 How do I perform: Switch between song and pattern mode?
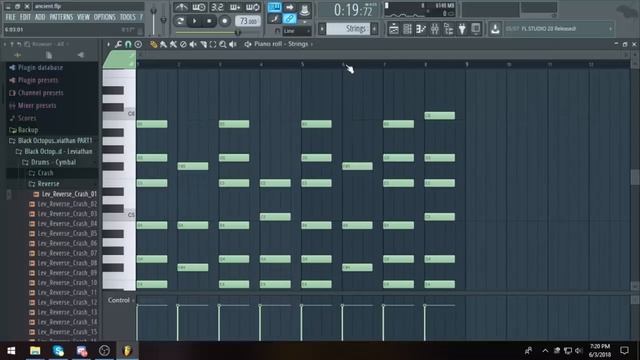180,21
